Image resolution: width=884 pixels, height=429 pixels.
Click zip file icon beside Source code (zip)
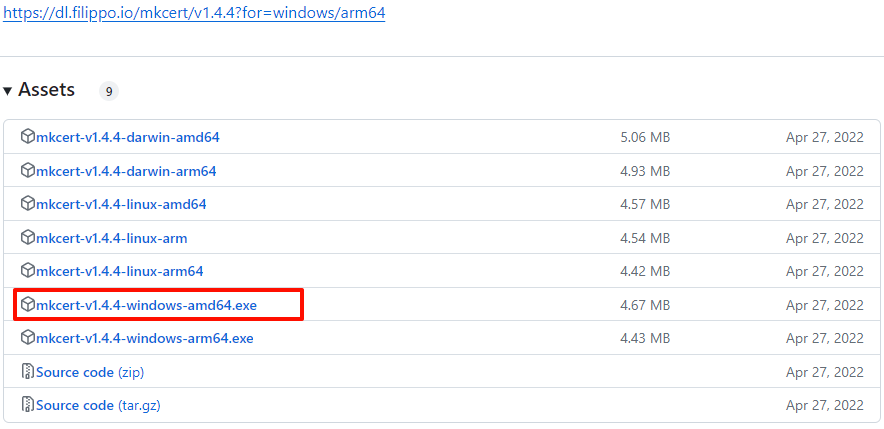coord(28,371)
